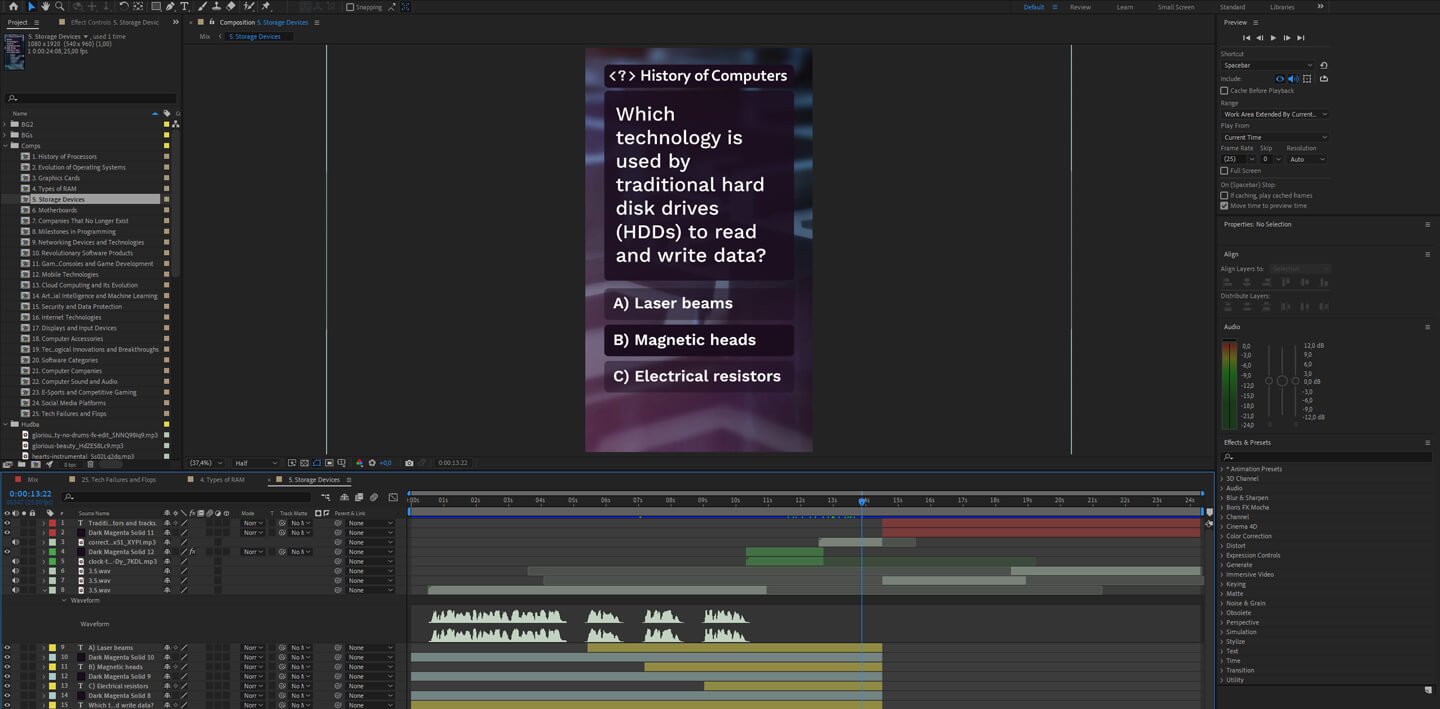This screenshot has height=709, width=1440.
Task: Select the Clone Stamp tool
Action: (216, 7)
